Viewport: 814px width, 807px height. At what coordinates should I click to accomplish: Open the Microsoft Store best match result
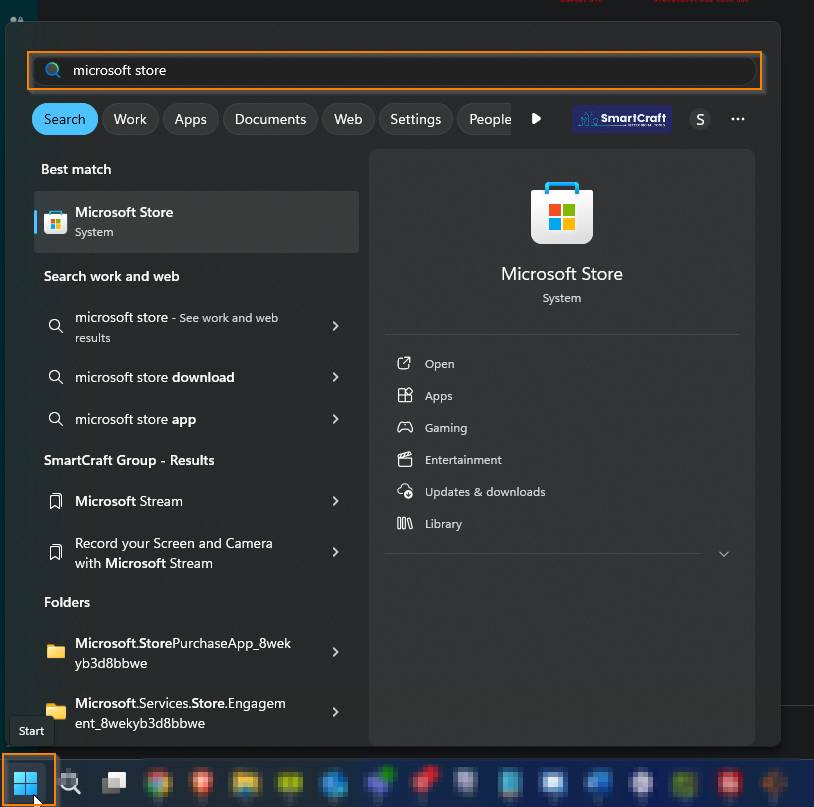pyautogui.click(x=196, y=222)
